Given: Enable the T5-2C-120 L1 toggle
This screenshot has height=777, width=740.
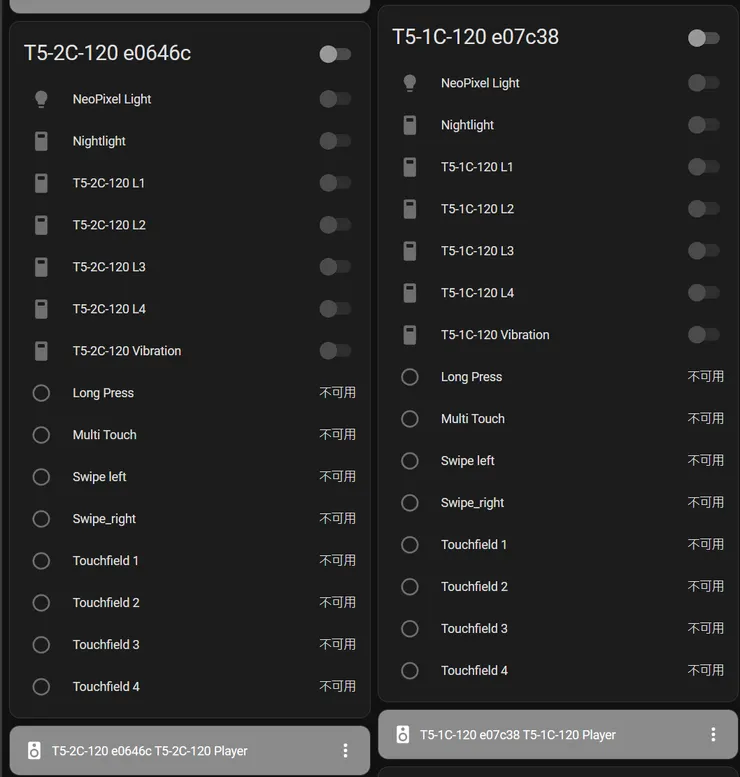Looking at the screenshot, I should pyautogui.click(x=335, y=183).
